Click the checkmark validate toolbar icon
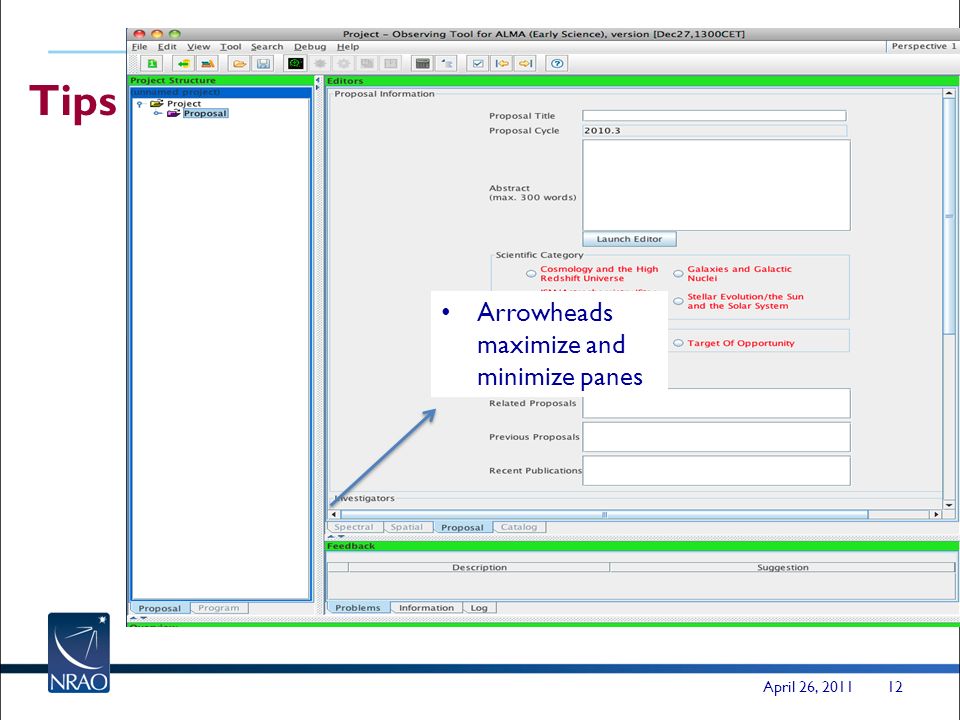The height and width of the screenshot is (720, 960). point(478,64)
